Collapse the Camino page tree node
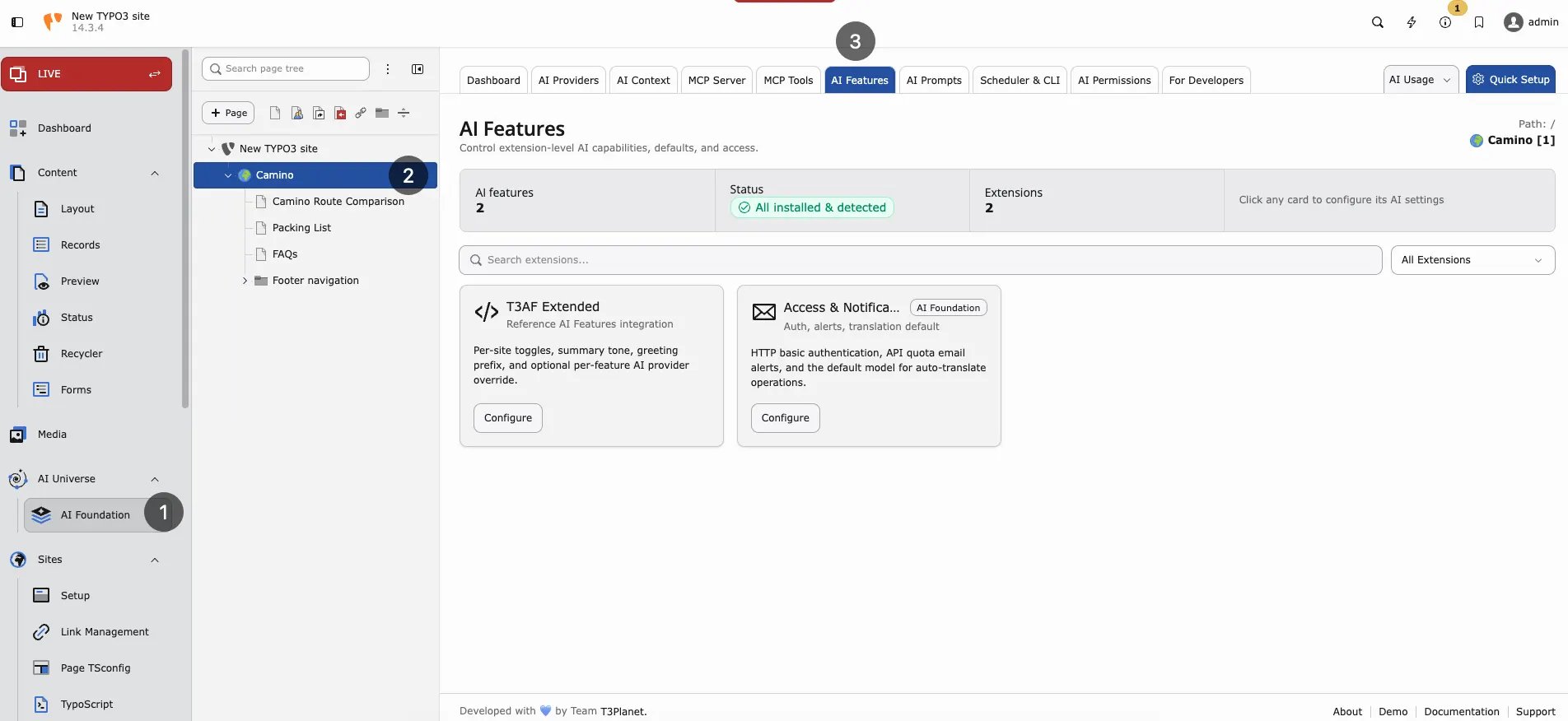The width and height of the screenshot is (1568, 721). pyautogui.click(x=228, y=175)
